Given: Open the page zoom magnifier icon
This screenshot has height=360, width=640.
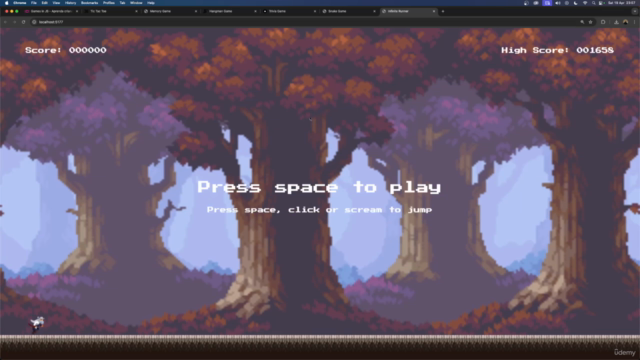Looking at the screenshot, I should pyautogui.click(x=582, y=22).
